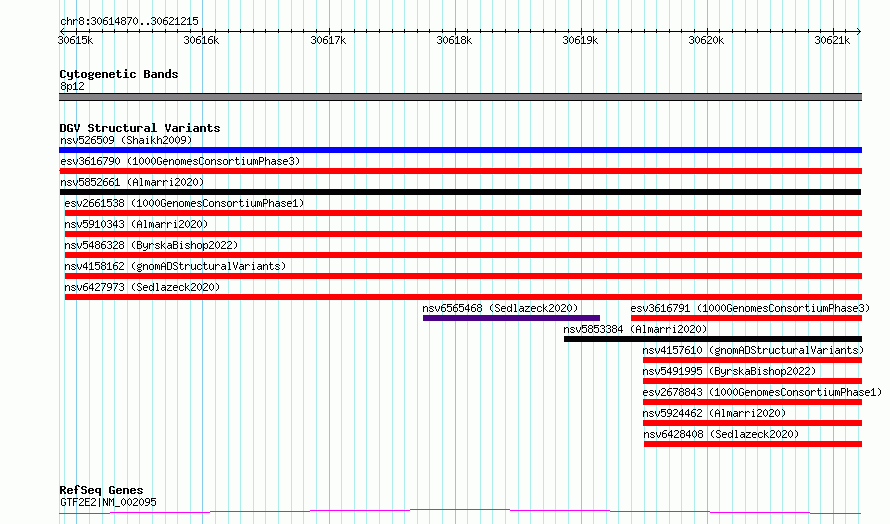This screenshot has height=524, width=890.
Task: Click the purple nsv6565468 variant bar
Action: (x=511, y=318)
